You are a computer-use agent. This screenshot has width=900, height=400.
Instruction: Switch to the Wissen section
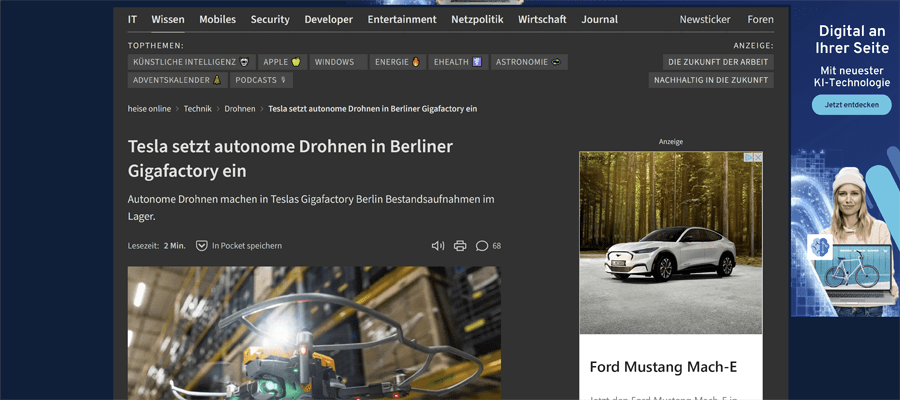(x=168, y=19)
